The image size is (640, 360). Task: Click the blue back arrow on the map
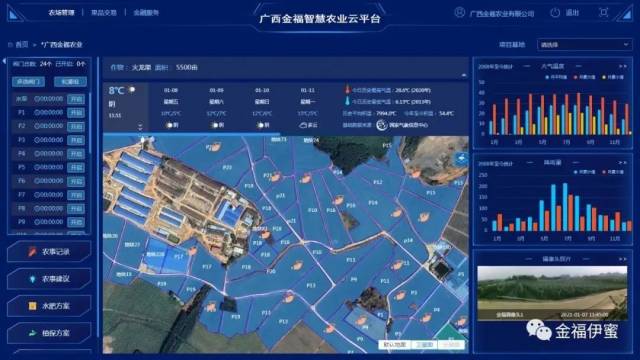(x=462, y=158)
